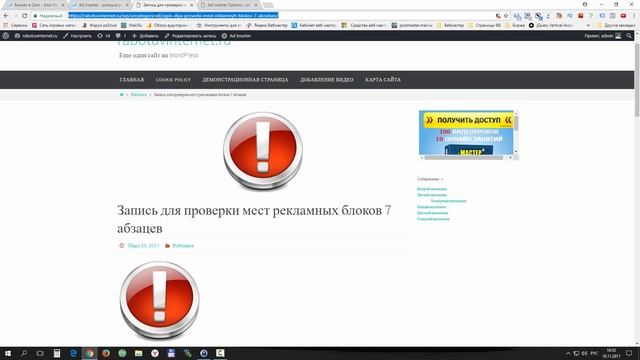Expand the bookmarks overflow chevron
Screen dimensions: 640x360
click(x=588, y=25)
